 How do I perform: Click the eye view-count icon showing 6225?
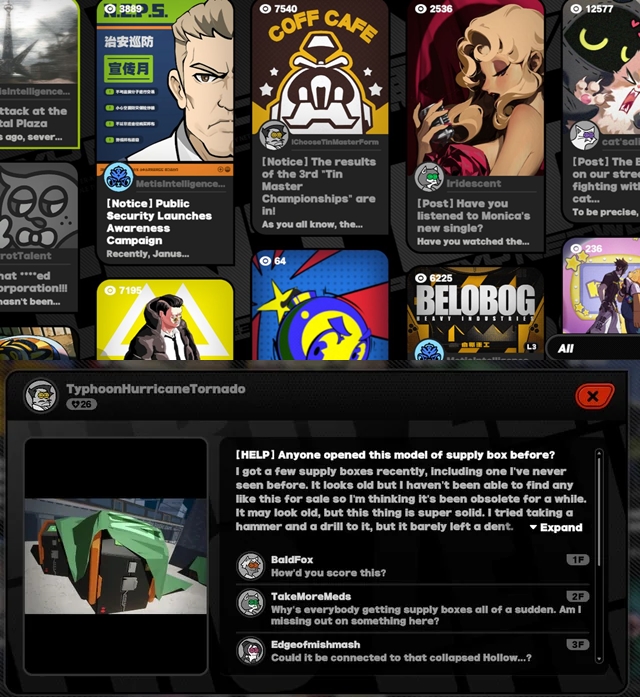click(x=420, y=278)
